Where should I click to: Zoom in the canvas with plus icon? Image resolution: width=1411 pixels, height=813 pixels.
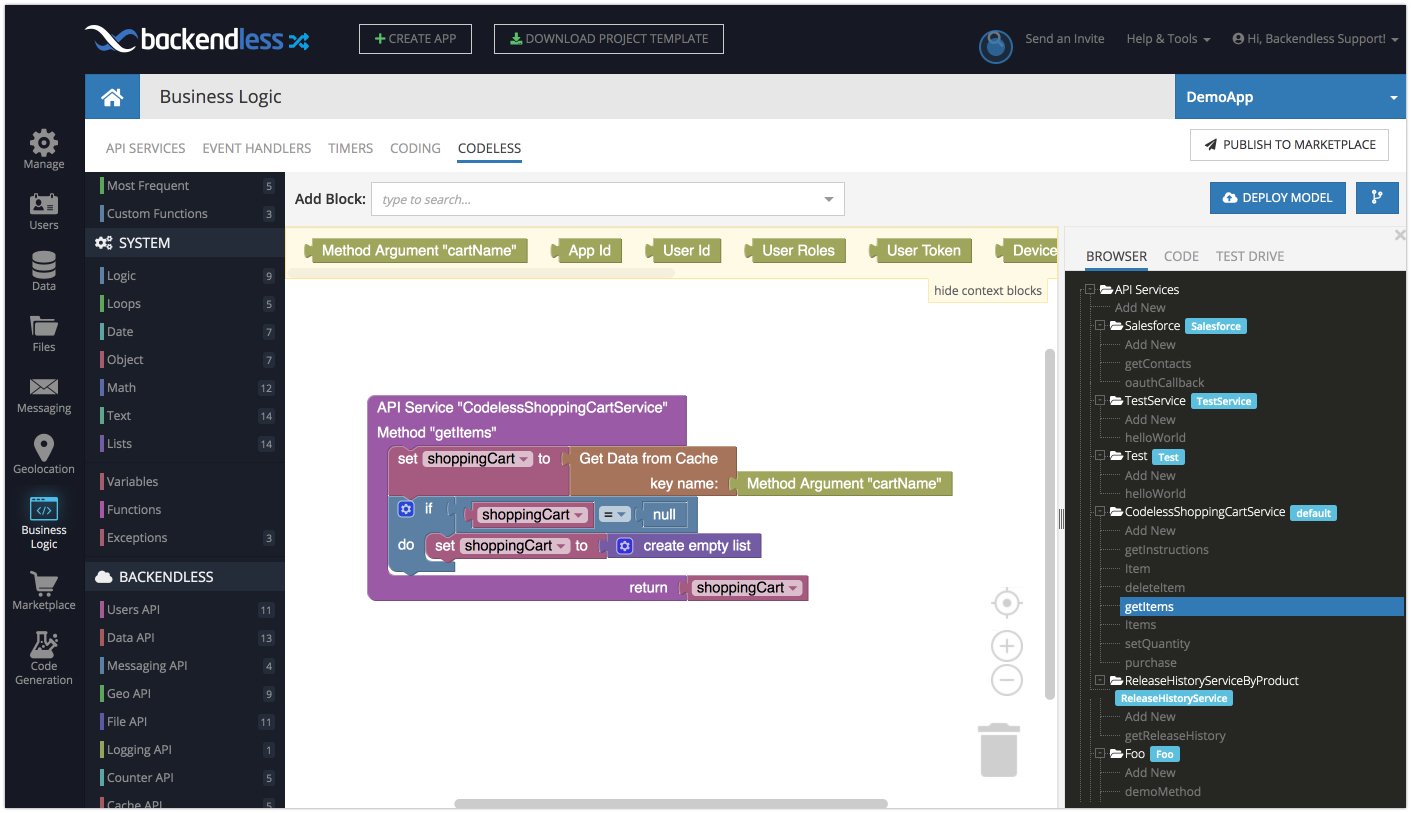click(1006, 645)
